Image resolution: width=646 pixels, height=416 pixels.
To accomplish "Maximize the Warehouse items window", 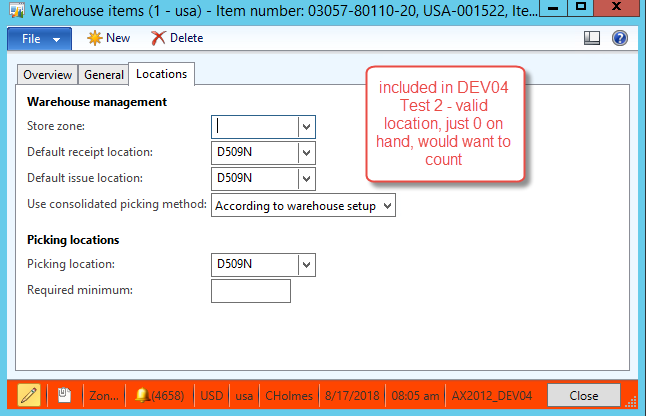I will coord(581,7).
